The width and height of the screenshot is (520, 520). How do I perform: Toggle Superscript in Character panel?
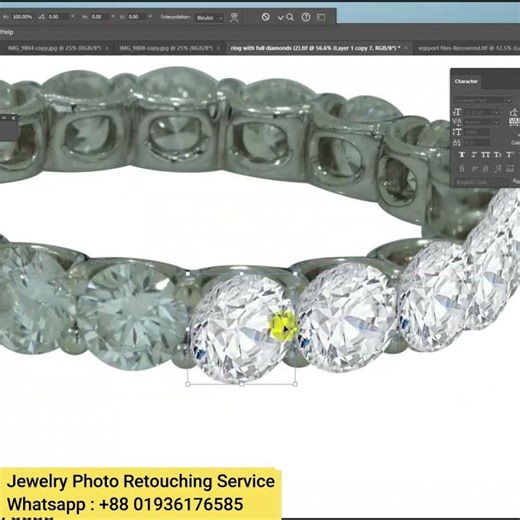(x=510, y=155)
